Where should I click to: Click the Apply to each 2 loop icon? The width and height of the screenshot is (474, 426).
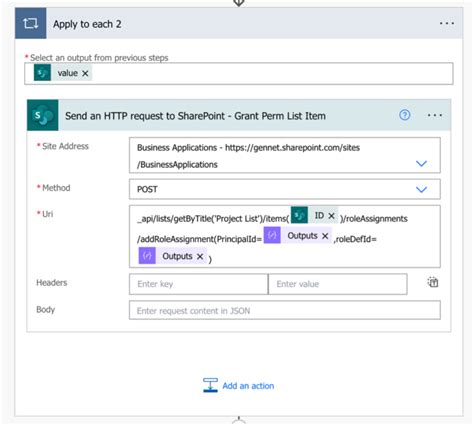click(x=30, y=23)
